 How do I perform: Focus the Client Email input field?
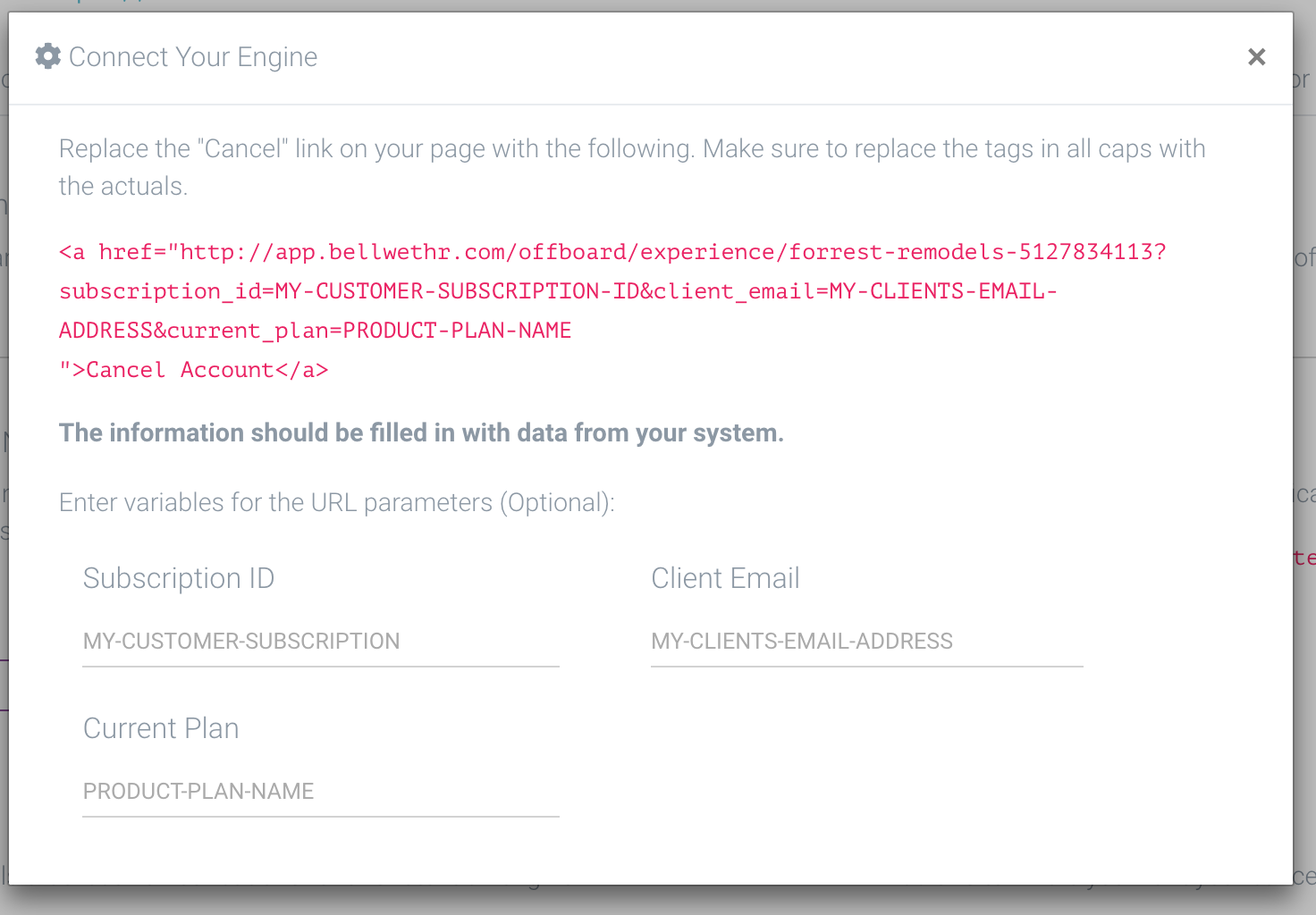[867, 642]
